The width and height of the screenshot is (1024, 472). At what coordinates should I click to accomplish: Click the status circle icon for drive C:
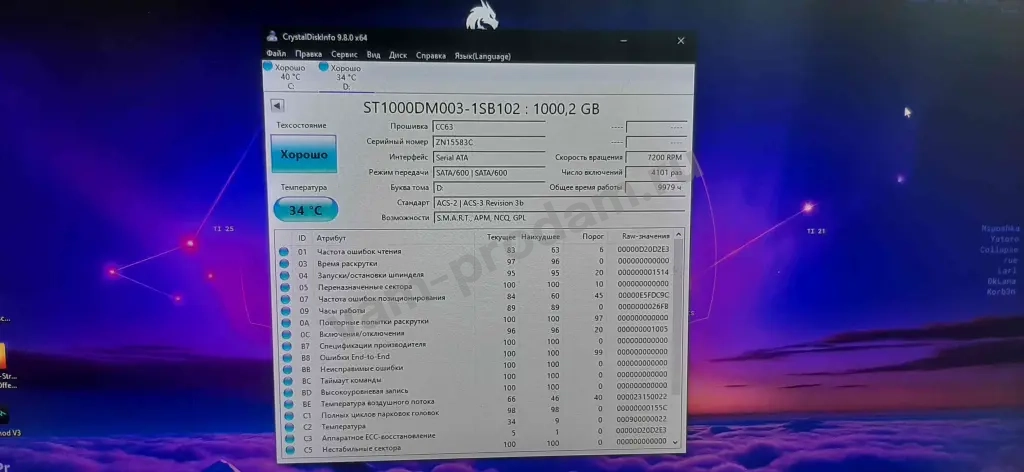(x=267, y=67)
